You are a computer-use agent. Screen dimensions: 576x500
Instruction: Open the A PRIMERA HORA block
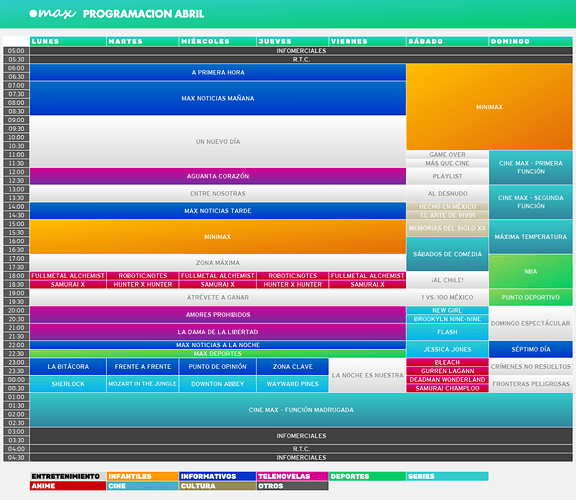point(218,72)
